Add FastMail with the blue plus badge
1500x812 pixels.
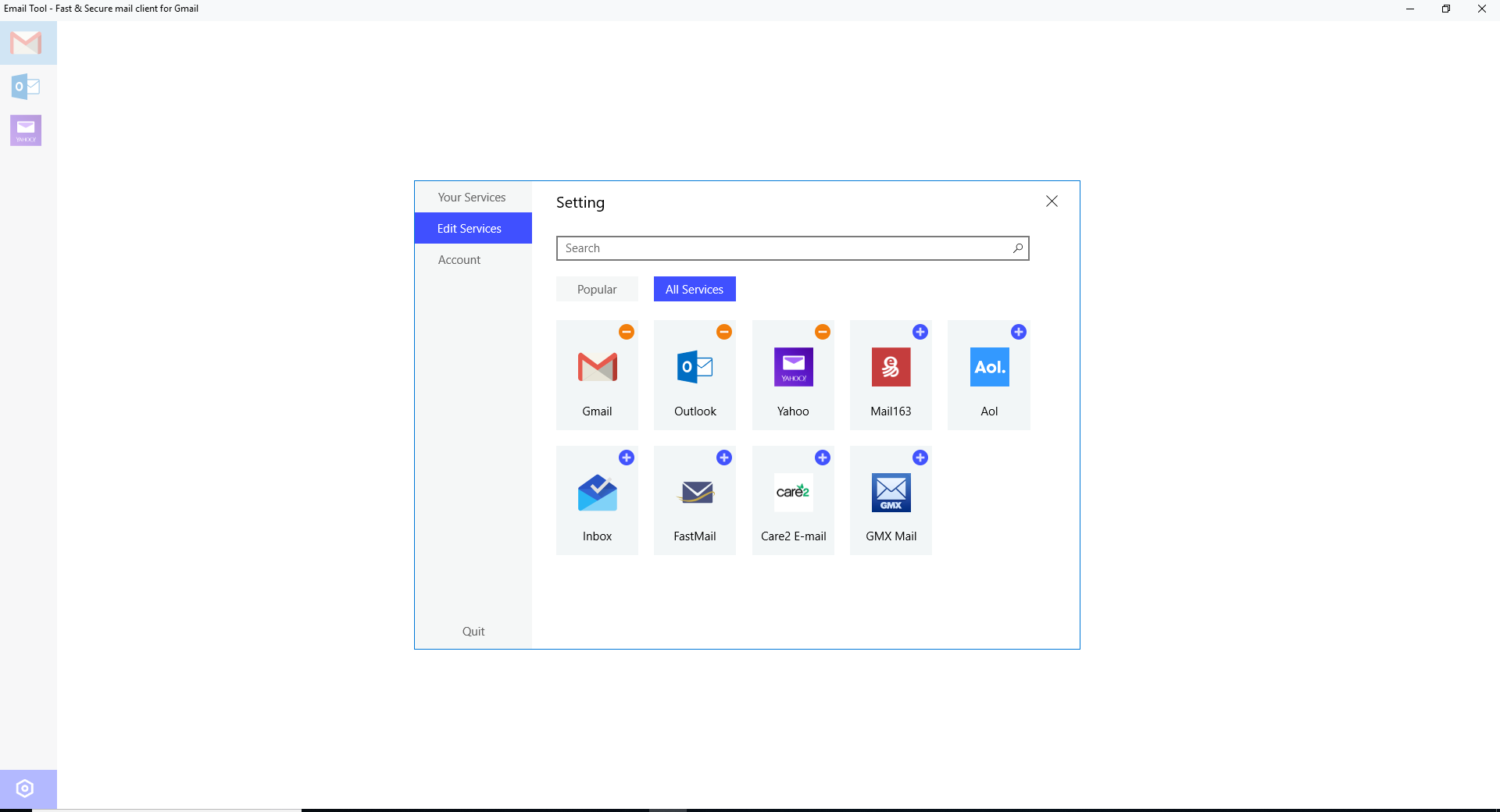(x=724, y=458)
